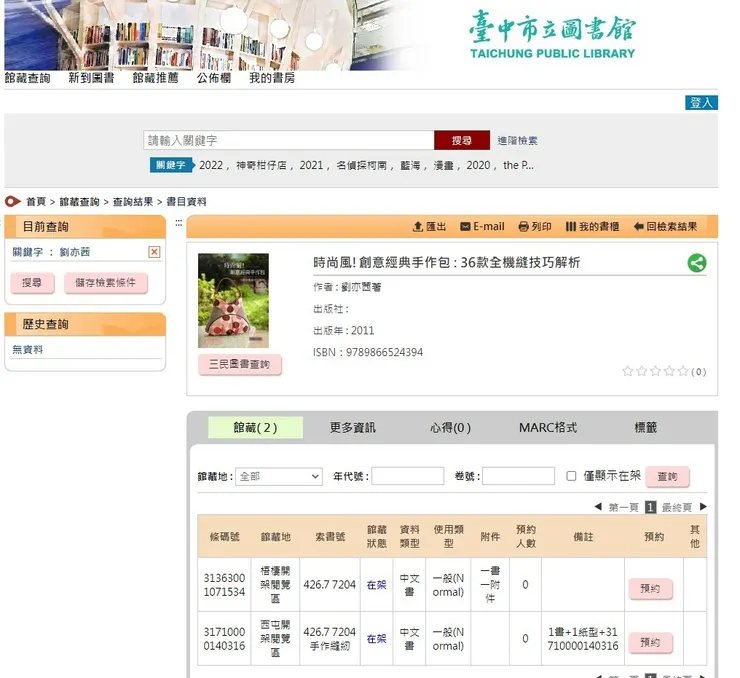
Task: Open the 進階檢索 advanced search link
Action: click(x=517, y=140)
